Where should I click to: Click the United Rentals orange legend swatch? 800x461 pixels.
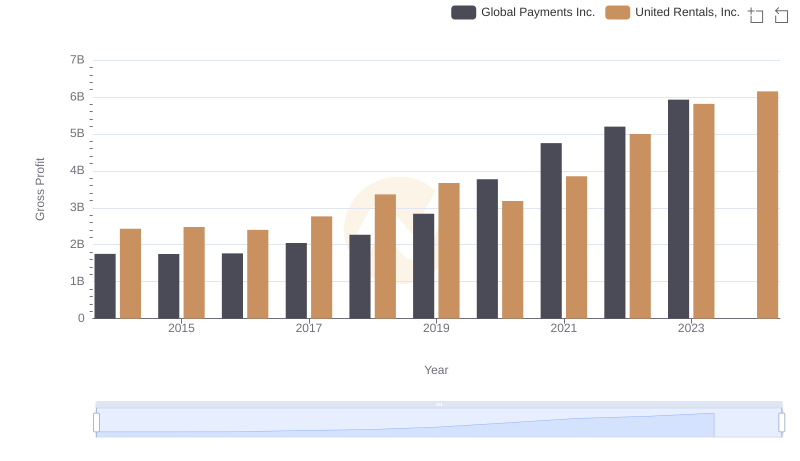point(617,12)
